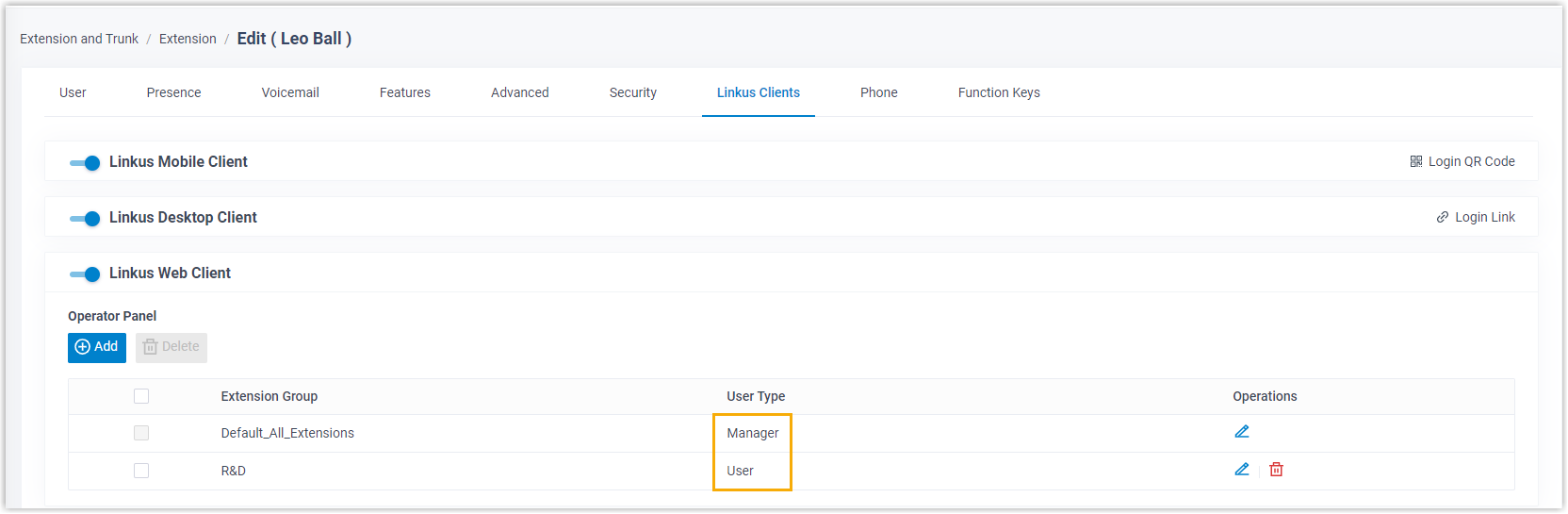The image size is (1568, 514).
Task: Switch to the User tab
Action: tap(73, 92)
